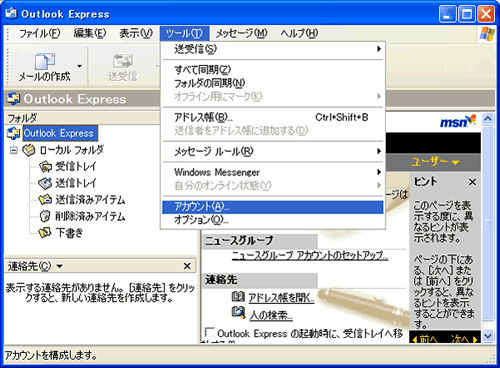This screenshot has width=500, height=368.
Task: Open the ユーザー dropdown
Action: tap(435, 162)
